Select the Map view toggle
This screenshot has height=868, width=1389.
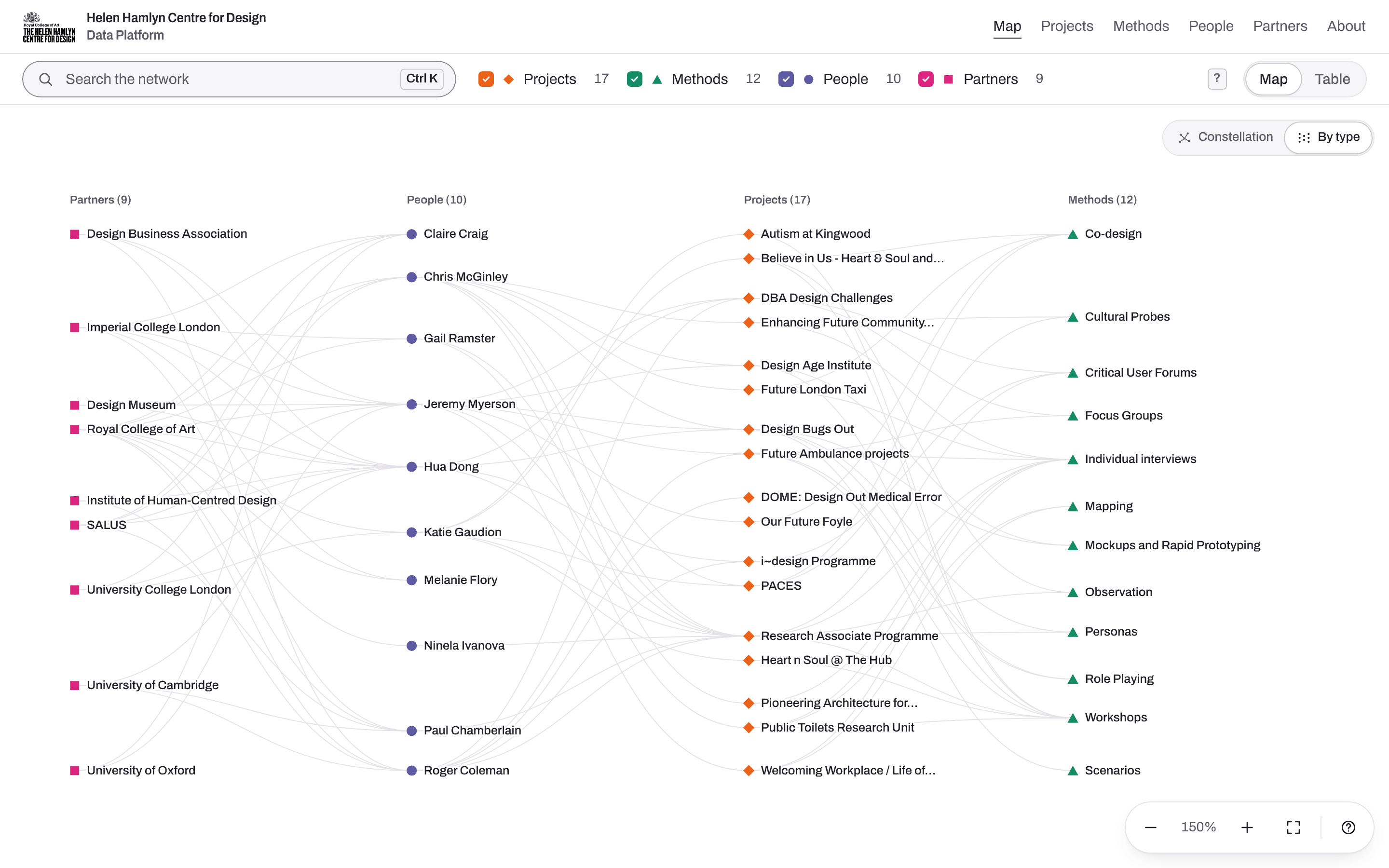pos(1273,79)
